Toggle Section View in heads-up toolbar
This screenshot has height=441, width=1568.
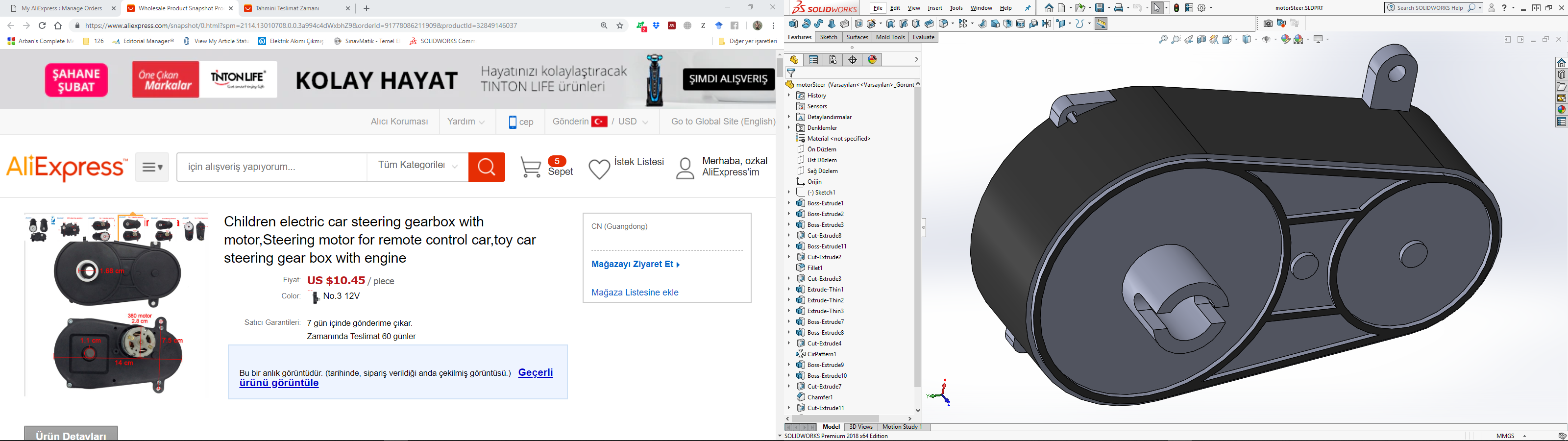click(1201, 39)
